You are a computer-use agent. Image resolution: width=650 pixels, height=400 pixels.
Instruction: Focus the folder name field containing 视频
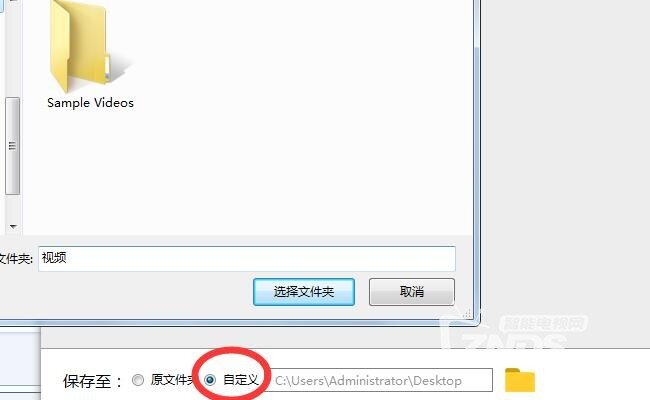[x=247, y=259]
